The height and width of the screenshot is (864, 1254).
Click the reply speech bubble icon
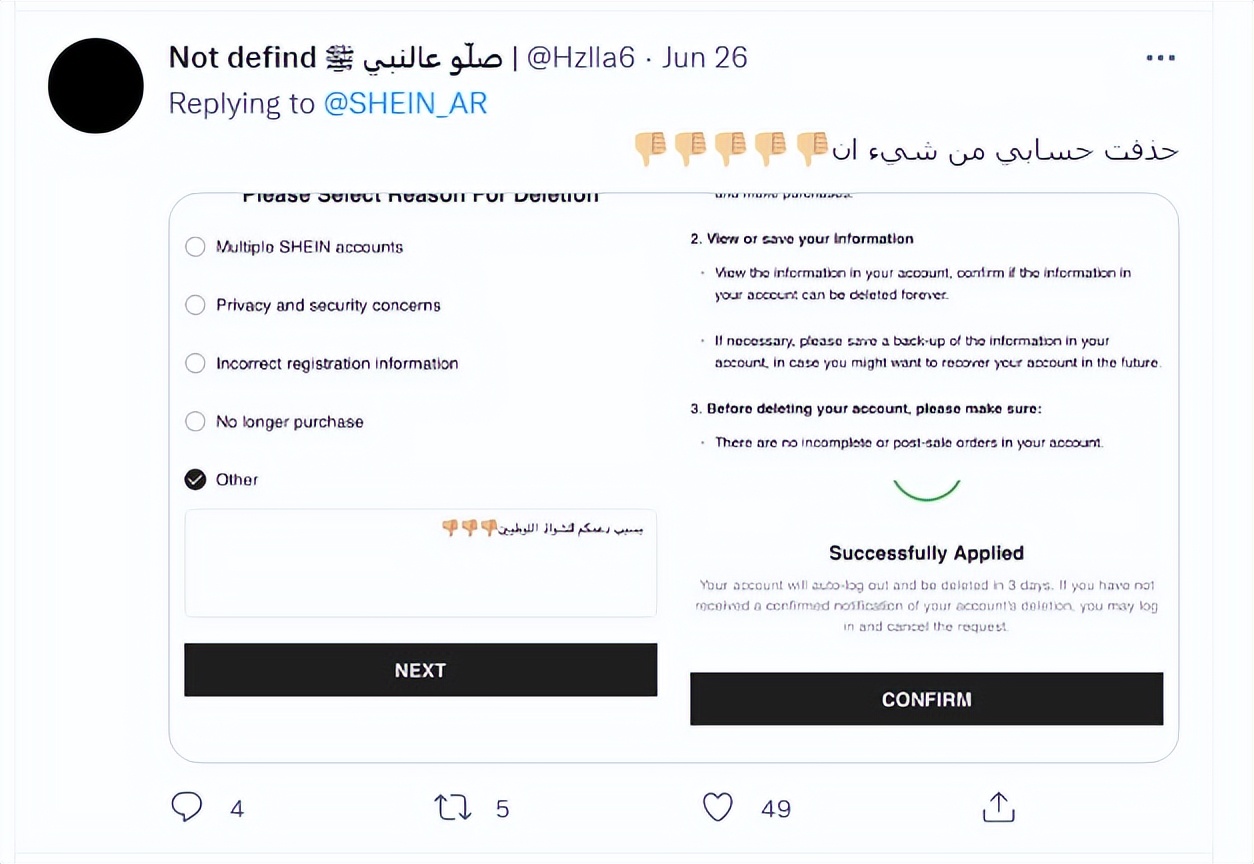pyautogui.click(x=187, y=807)
